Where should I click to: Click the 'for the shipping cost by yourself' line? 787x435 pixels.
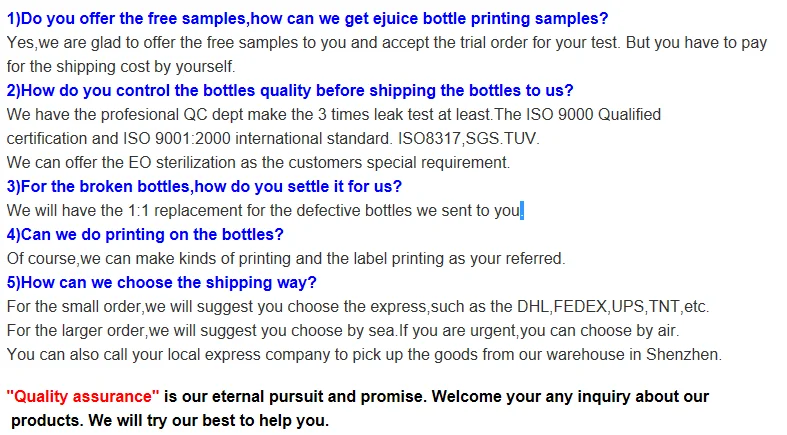pyautogui.click(x=120, y=67)
